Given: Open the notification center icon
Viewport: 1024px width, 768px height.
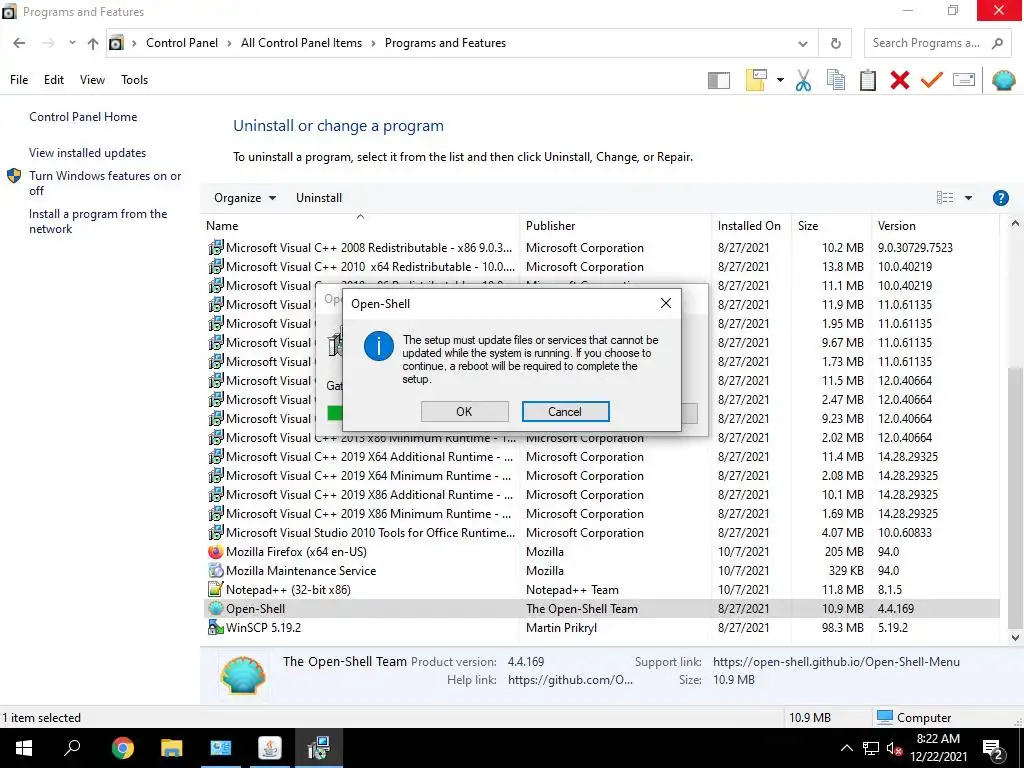Looking at the screenshot, I should coord(993,750).
